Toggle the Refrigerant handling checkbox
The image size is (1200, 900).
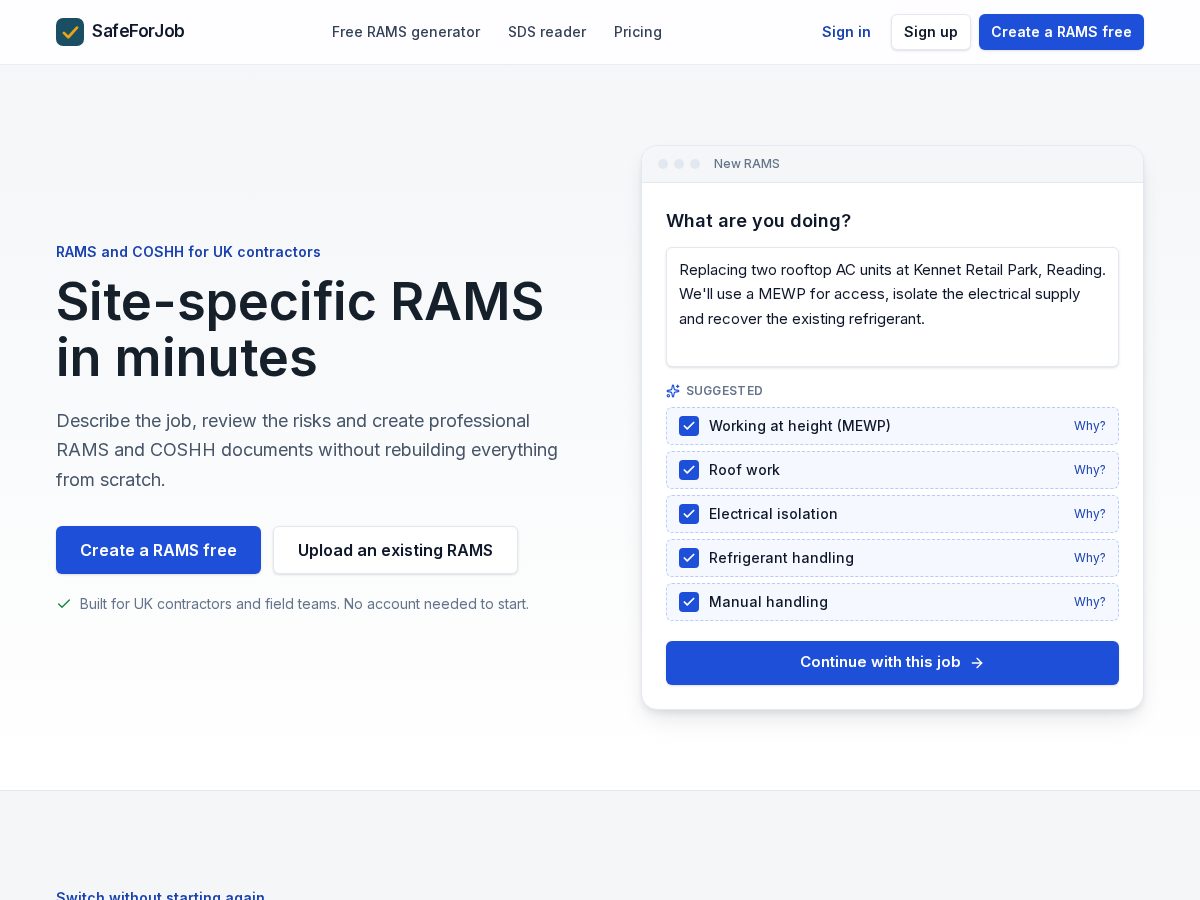click(x=689, y=558)
